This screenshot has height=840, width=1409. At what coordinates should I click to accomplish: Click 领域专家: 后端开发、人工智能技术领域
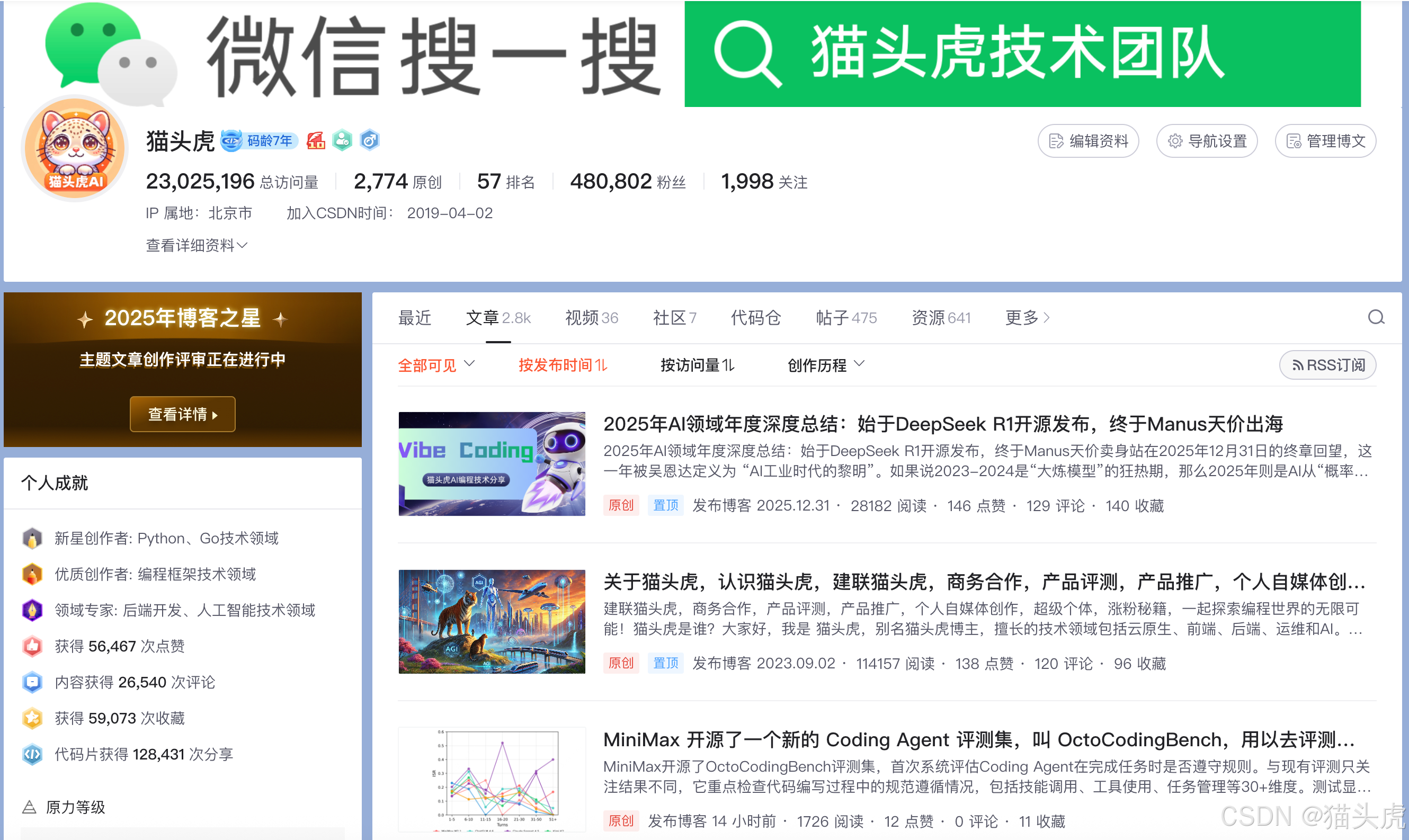184,610
